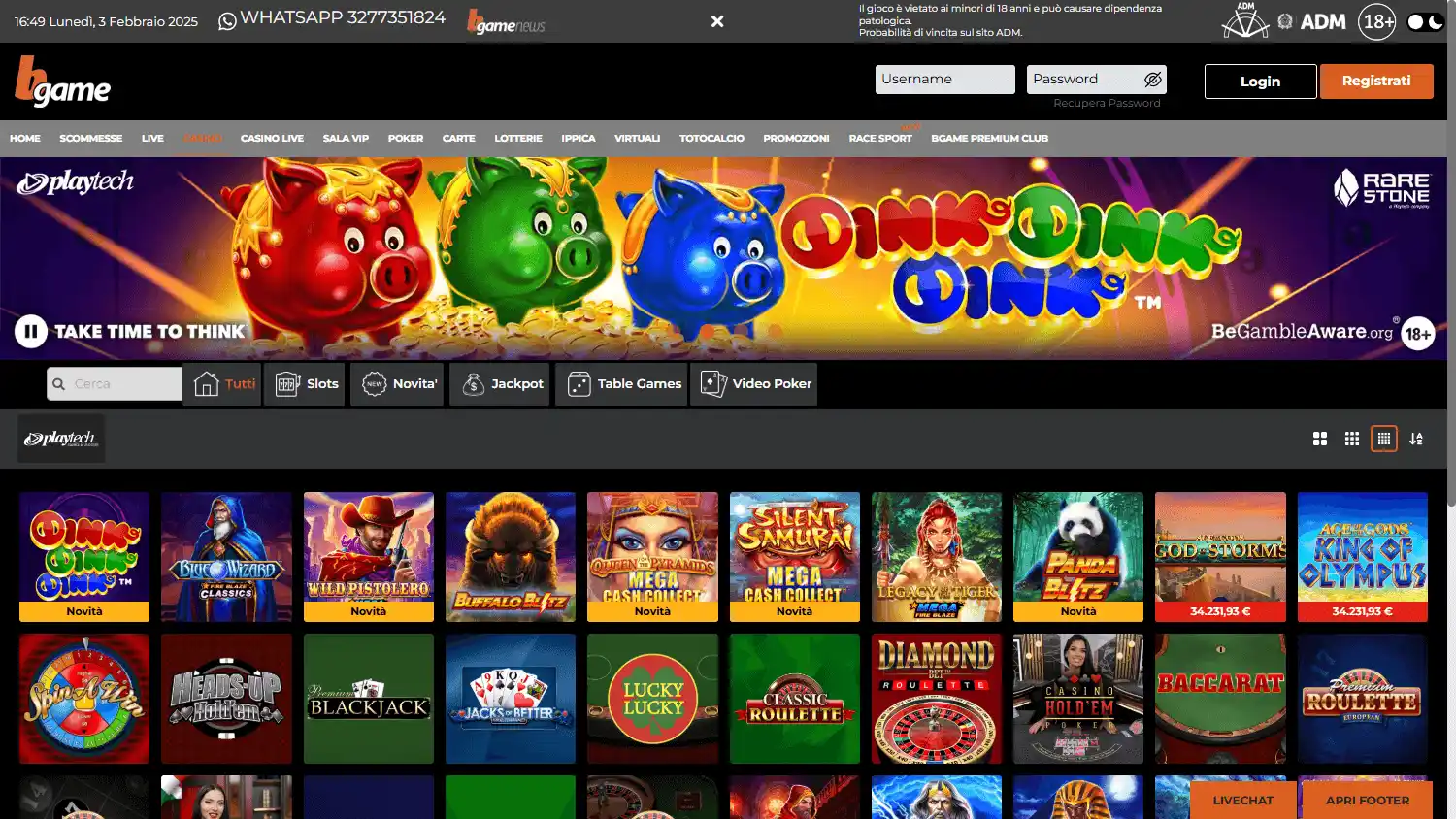The height and width of the screenshot is (819, 1456).
Task: Open Classic Roulette game
Action: pos(795,699)
